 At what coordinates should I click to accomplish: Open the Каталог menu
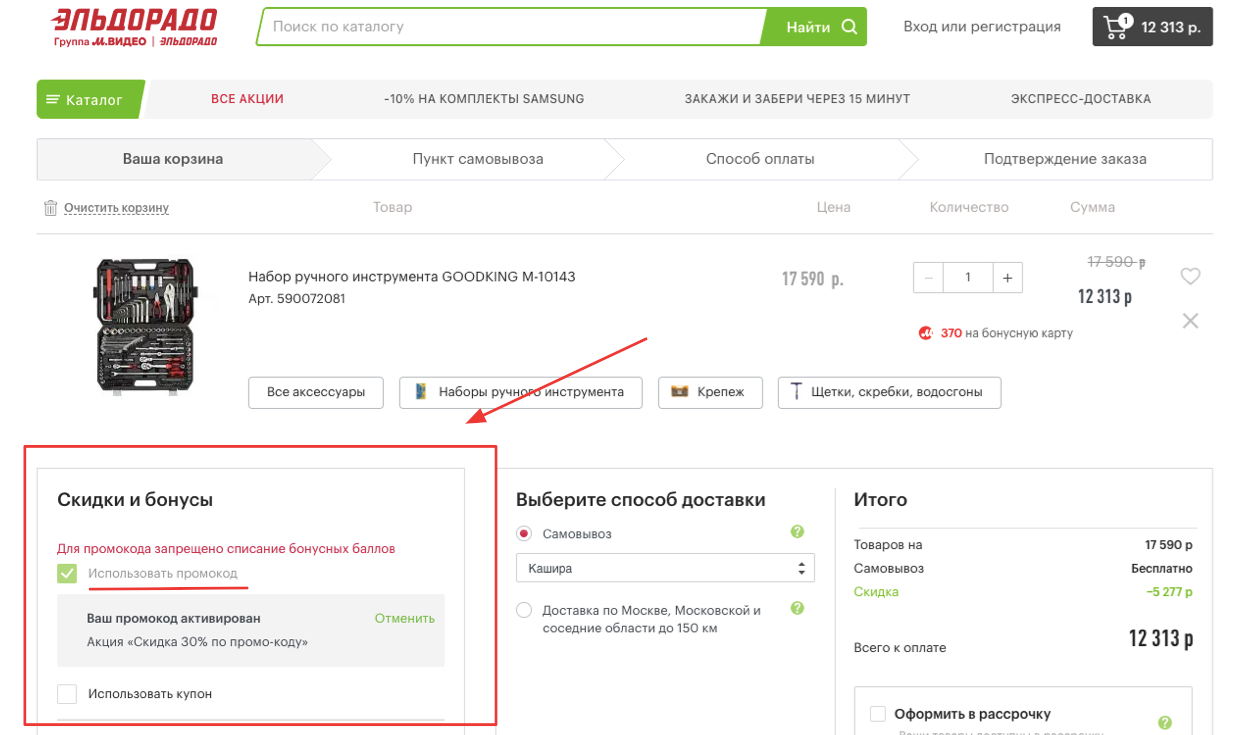click(x=90, y=99)
